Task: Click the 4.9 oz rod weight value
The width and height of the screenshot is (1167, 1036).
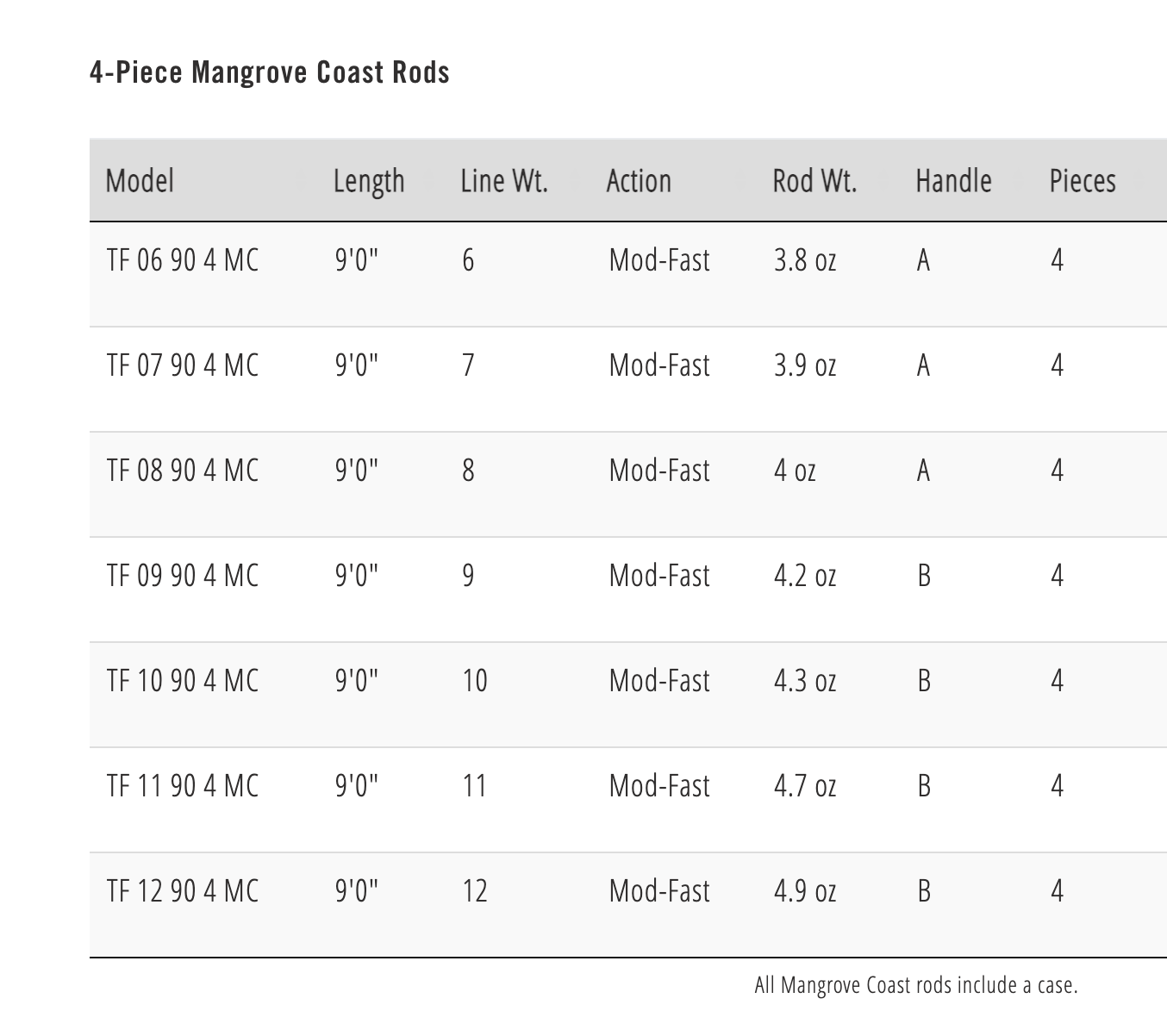Action: 805,891
